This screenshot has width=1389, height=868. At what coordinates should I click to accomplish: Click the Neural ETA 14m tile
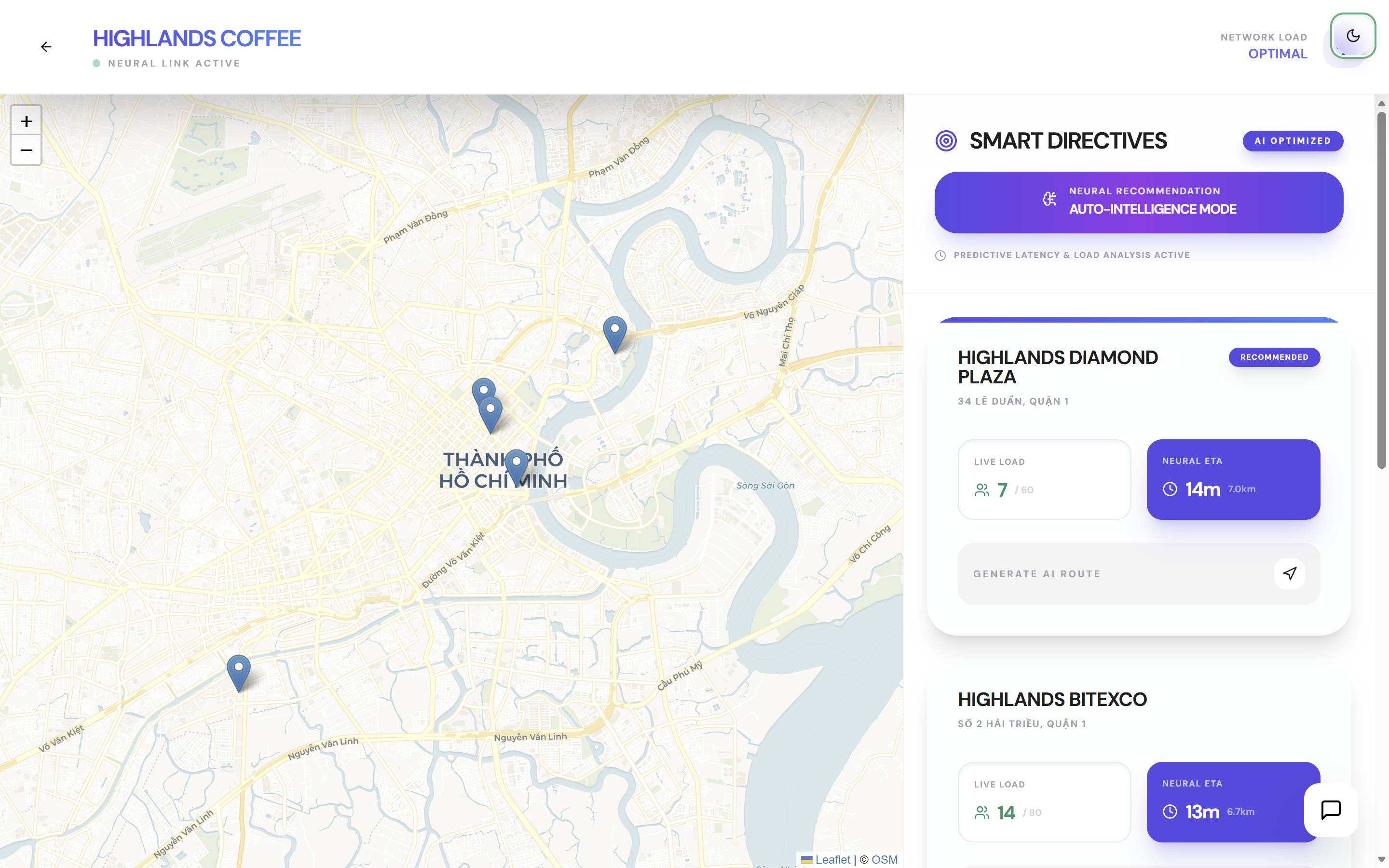point(1233,479)
